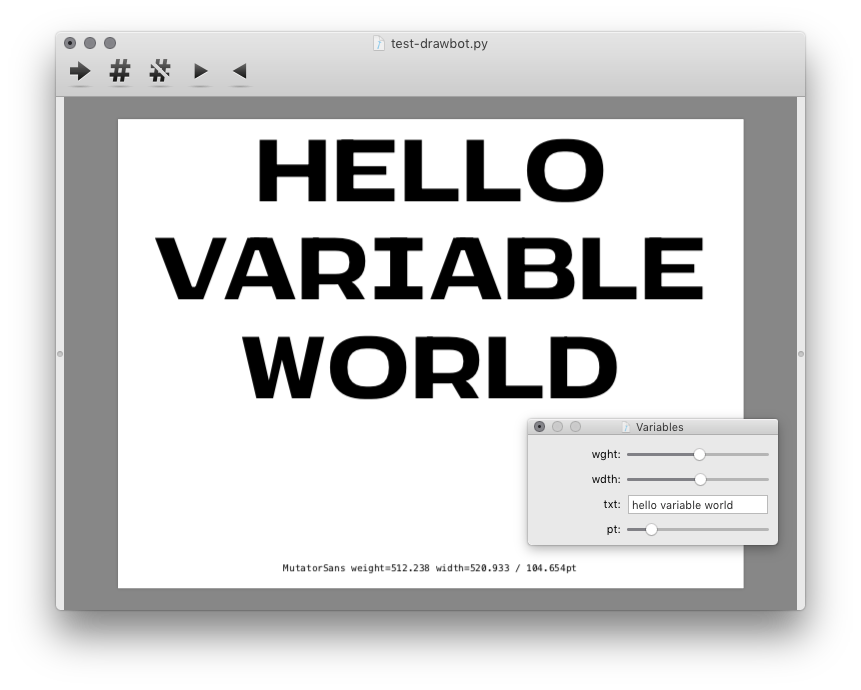Run the script with the arrow icon
Image resolution: width=861 pixels, height=690 pixels.
click(80, 71)
